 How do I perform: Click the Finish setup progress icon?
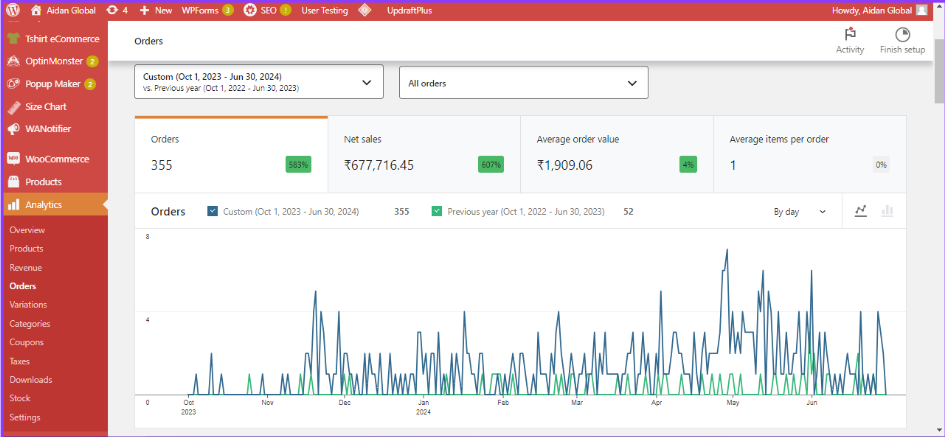(x=902, y=35)
